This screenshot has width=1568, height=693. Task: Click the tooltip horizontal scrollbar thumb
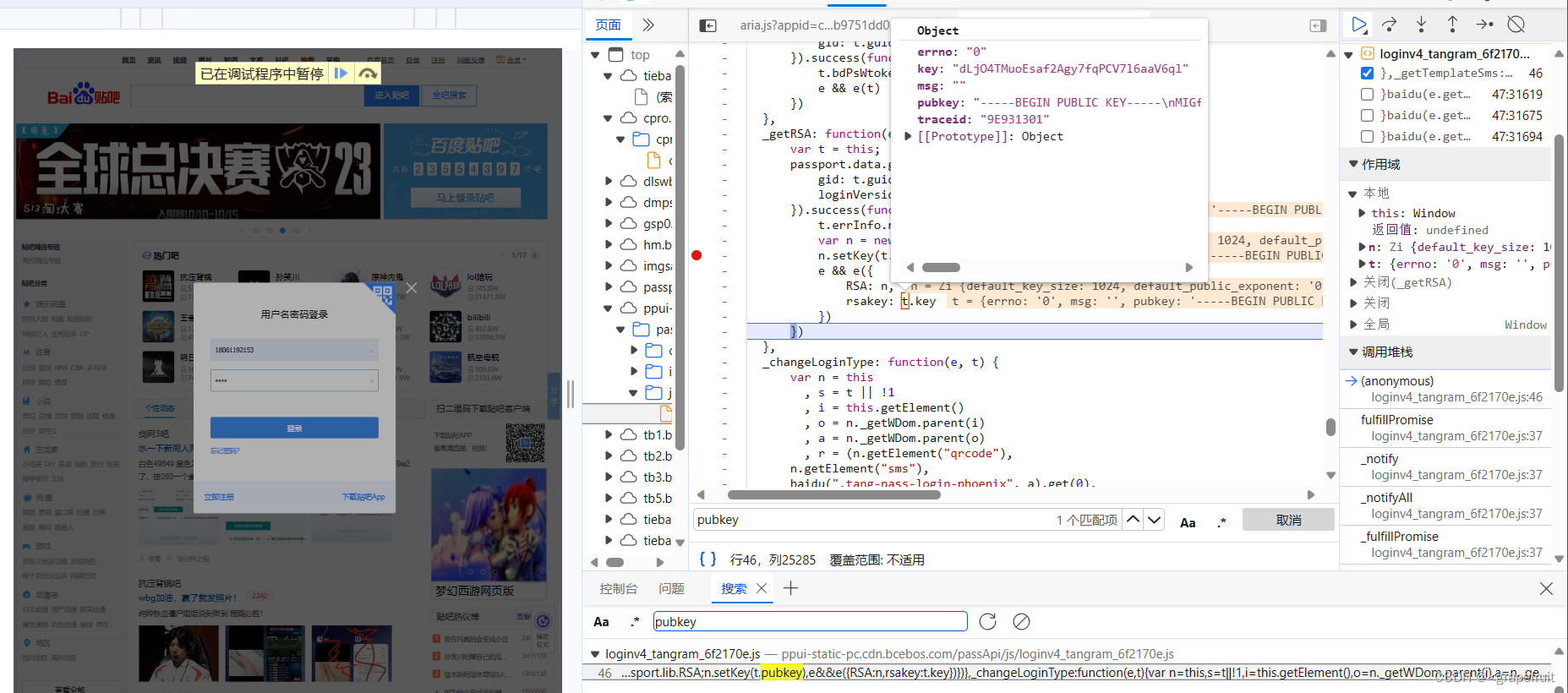[x=941, y=267]
